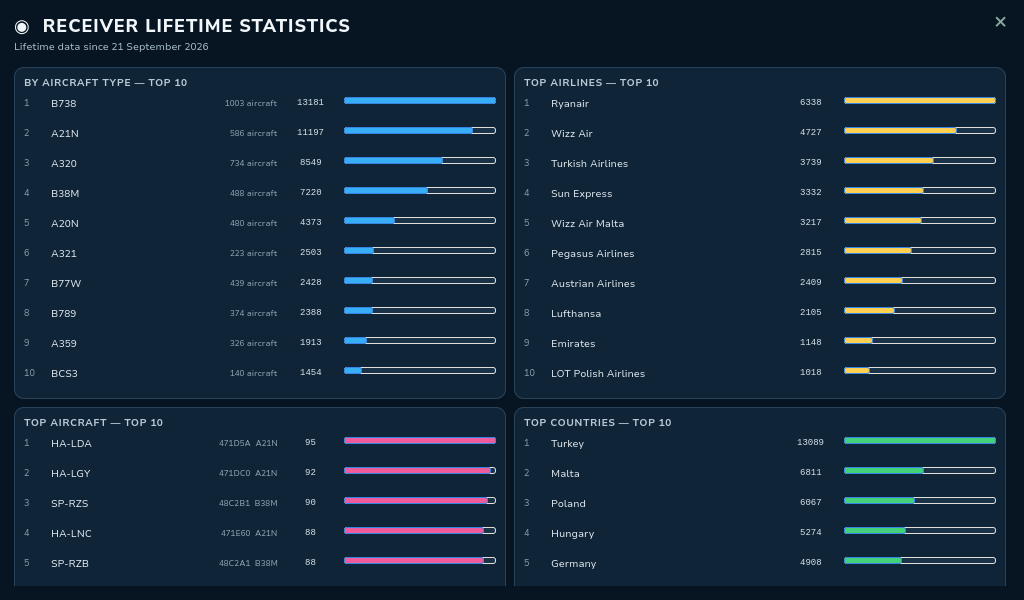Select A21N in the aircraft type list
The image size is (1024, 600).
click(x=65, y=133)
